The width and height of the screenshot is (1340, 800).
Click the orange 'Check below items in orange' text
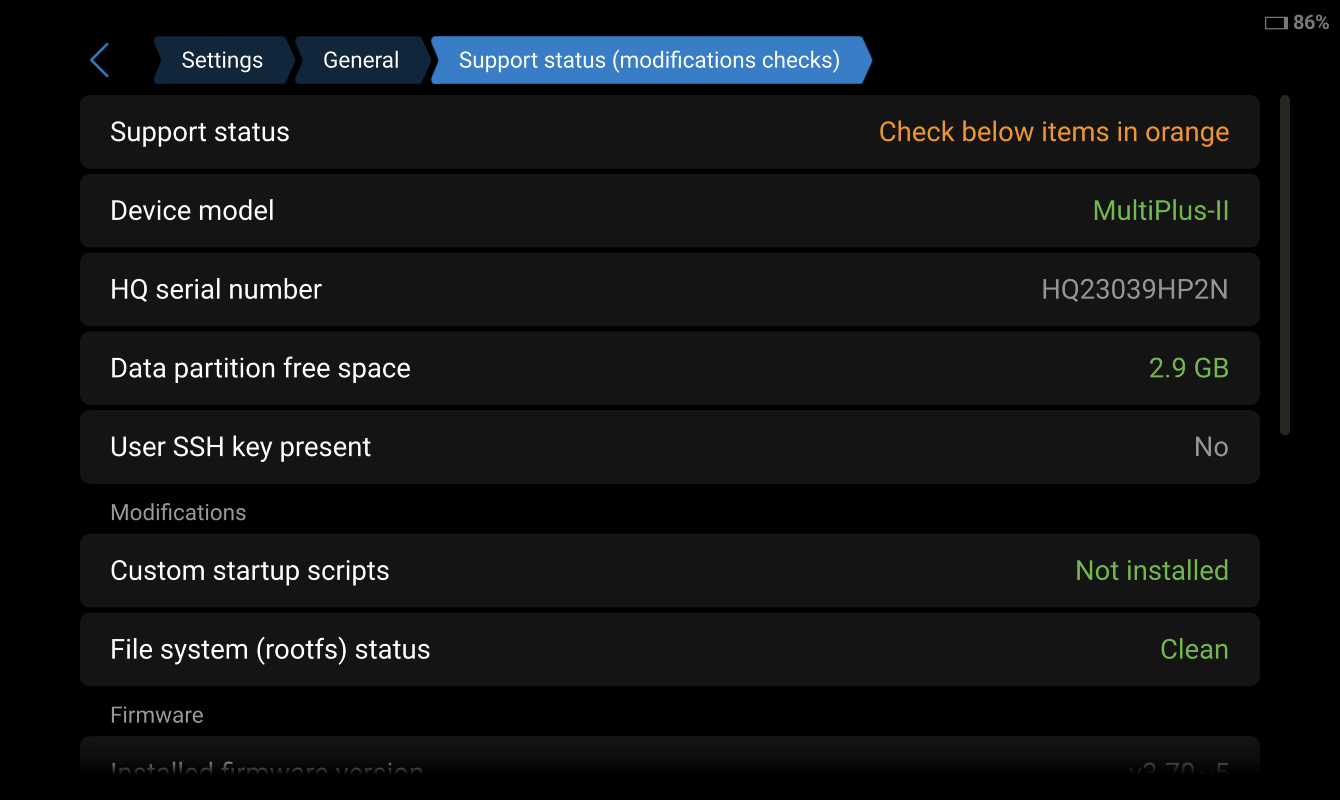point(1053,132)
